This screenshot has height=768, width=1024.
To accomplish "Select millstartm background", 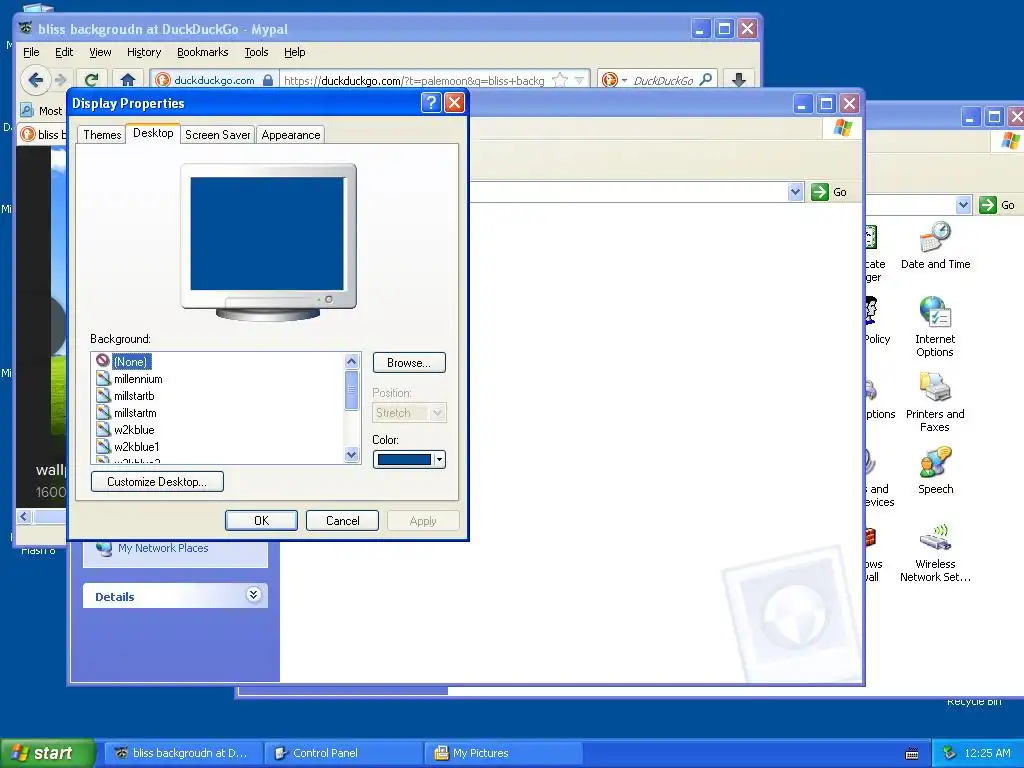I will [x=135, y=413].
